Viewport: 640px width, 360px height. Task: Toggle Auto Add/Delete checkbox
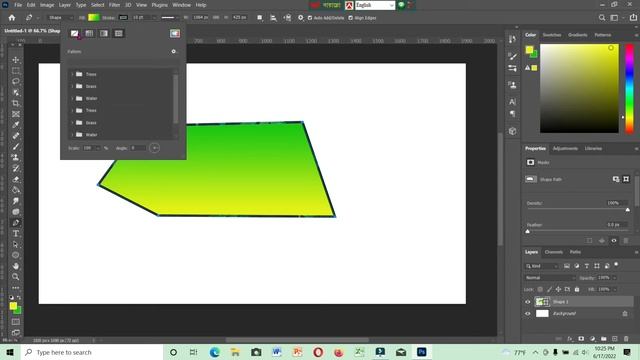[310, 18]
